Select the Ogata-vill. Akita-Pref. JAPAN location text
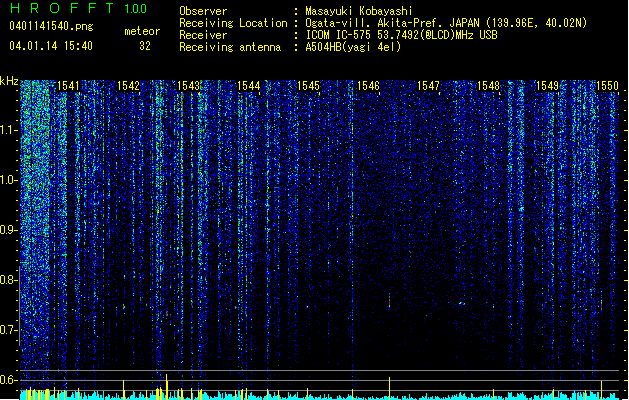Screen dimensions: 629x400 click(x=446, y=23)
